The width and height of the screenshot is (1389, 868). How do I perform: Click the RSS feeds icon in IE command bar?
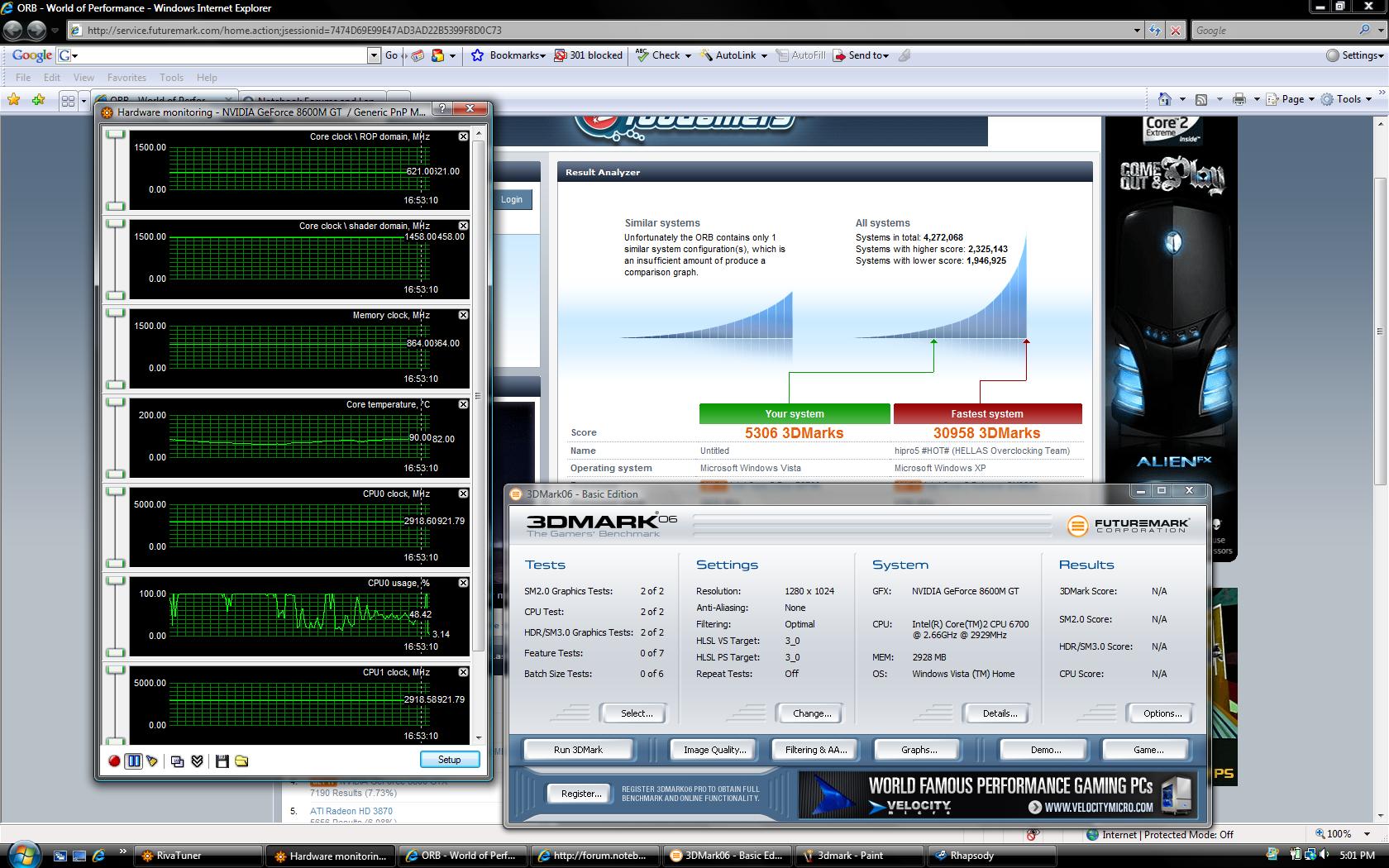[1201, 99]
